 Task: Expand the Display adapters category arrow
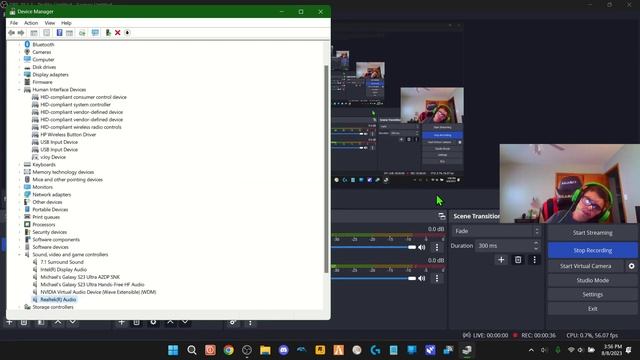click(19, 75)
